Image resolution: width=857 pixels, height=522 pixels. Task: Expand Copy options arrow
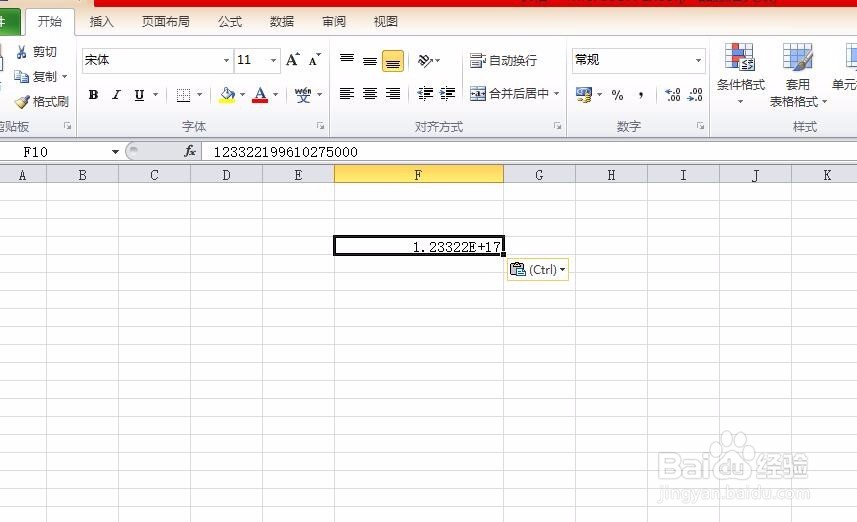[64, 77]
